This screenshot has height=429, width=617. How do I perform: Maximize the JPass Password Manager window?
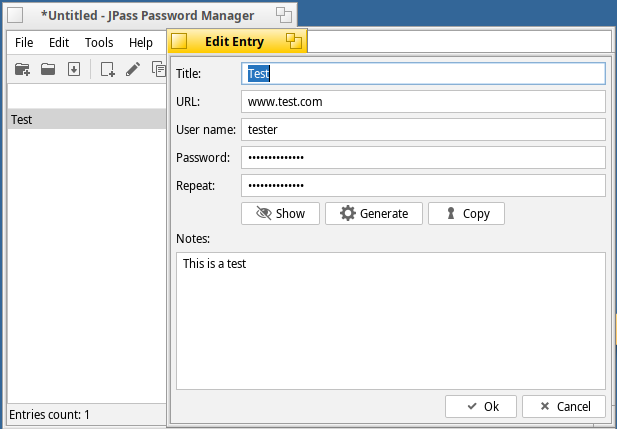point(284,15)
